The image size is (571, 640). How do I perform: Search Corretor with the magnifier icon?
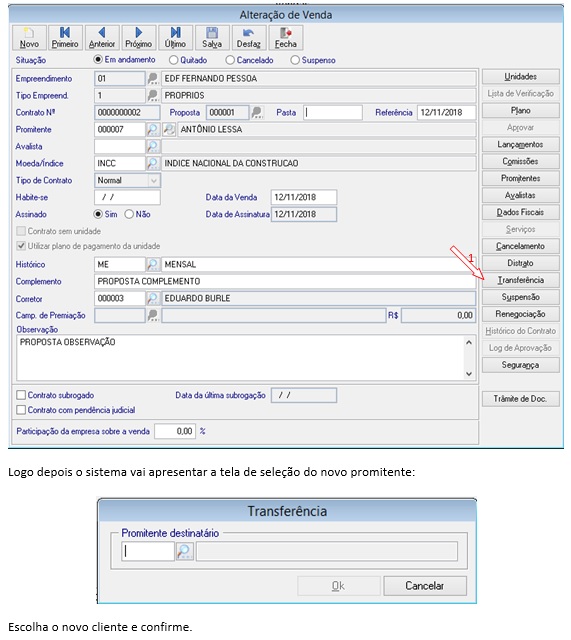153,298
